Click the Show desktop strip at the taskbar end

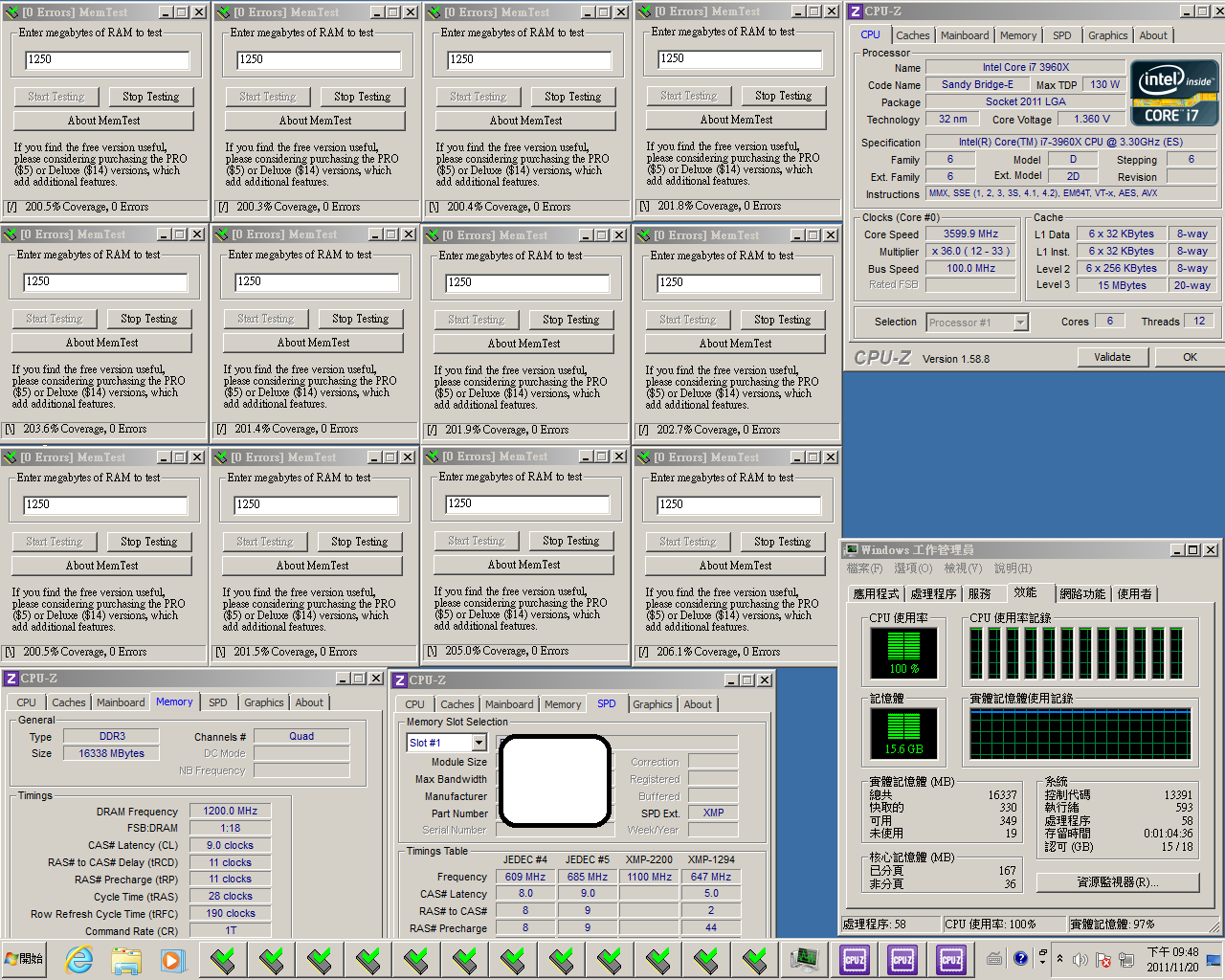click(1214, 959)
